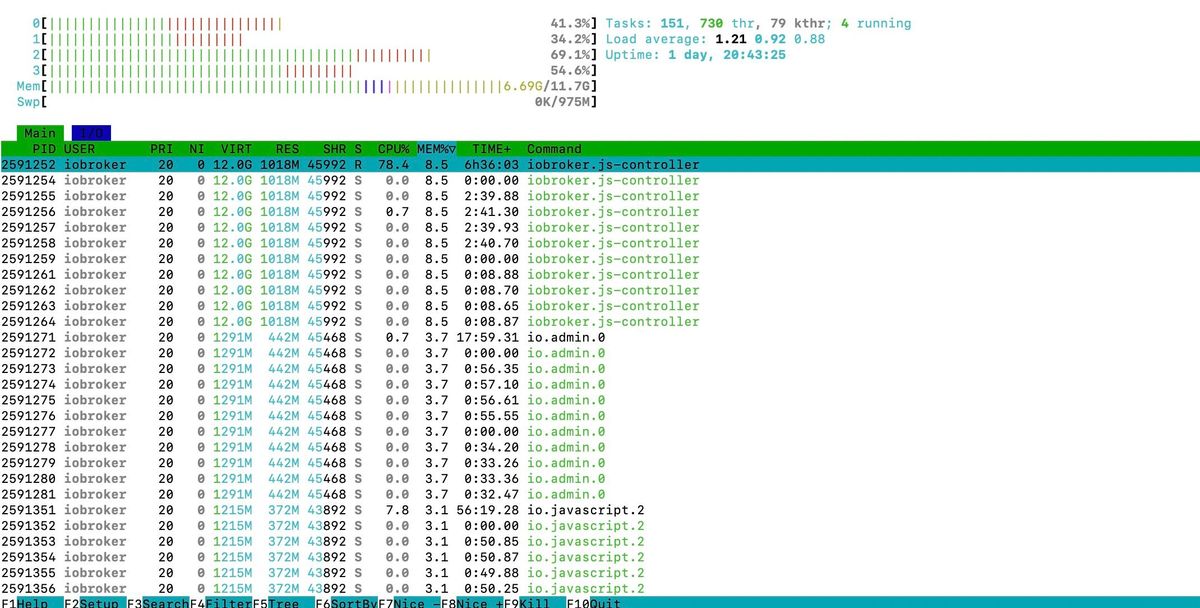Sort by the Command column header
Screen dimensions: 1200x608
point(554,149)
